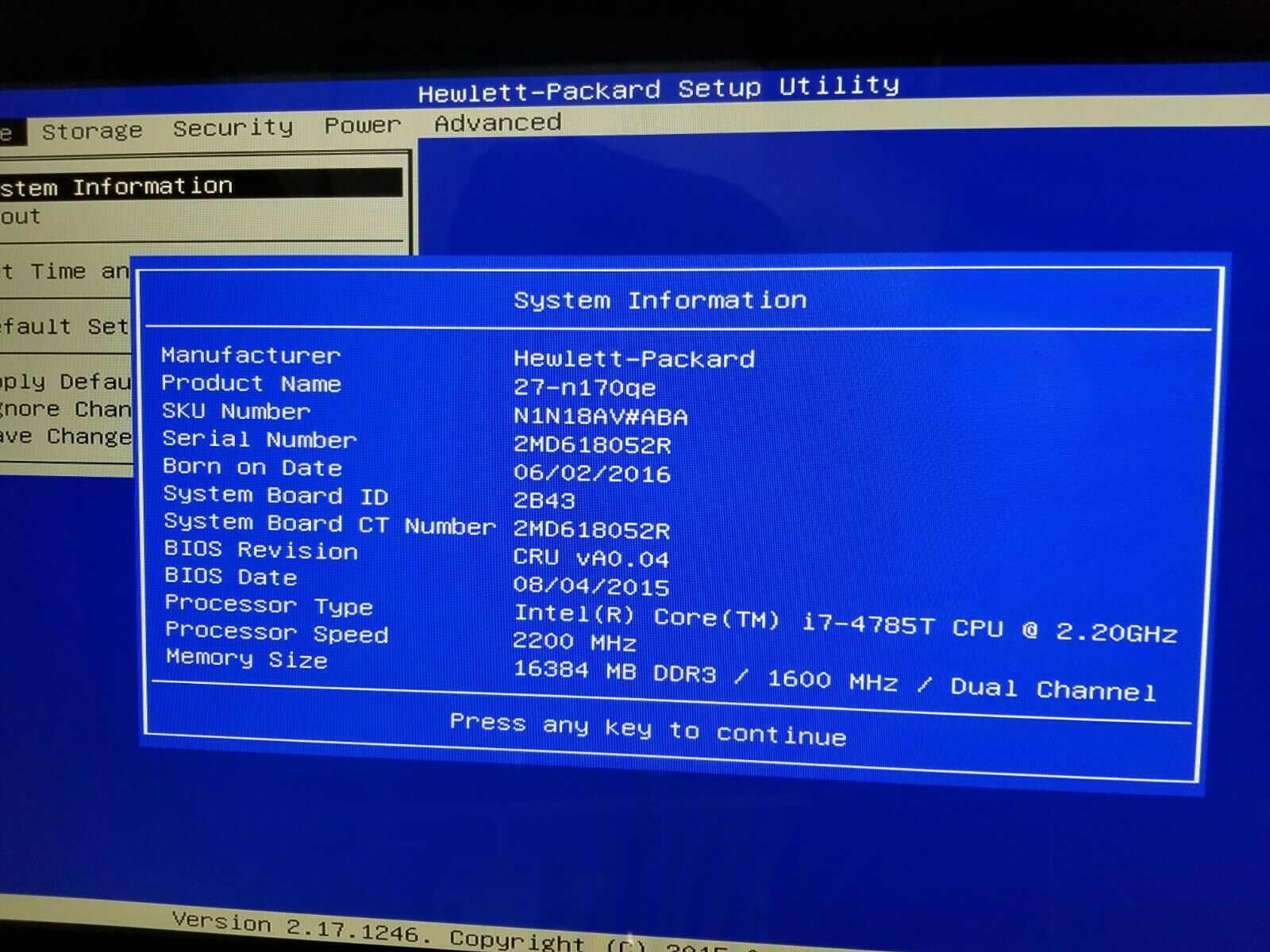Click the Hewlett-Packard Setup Utility title
Screen dimensions: 1270x952
coord(659,88)
